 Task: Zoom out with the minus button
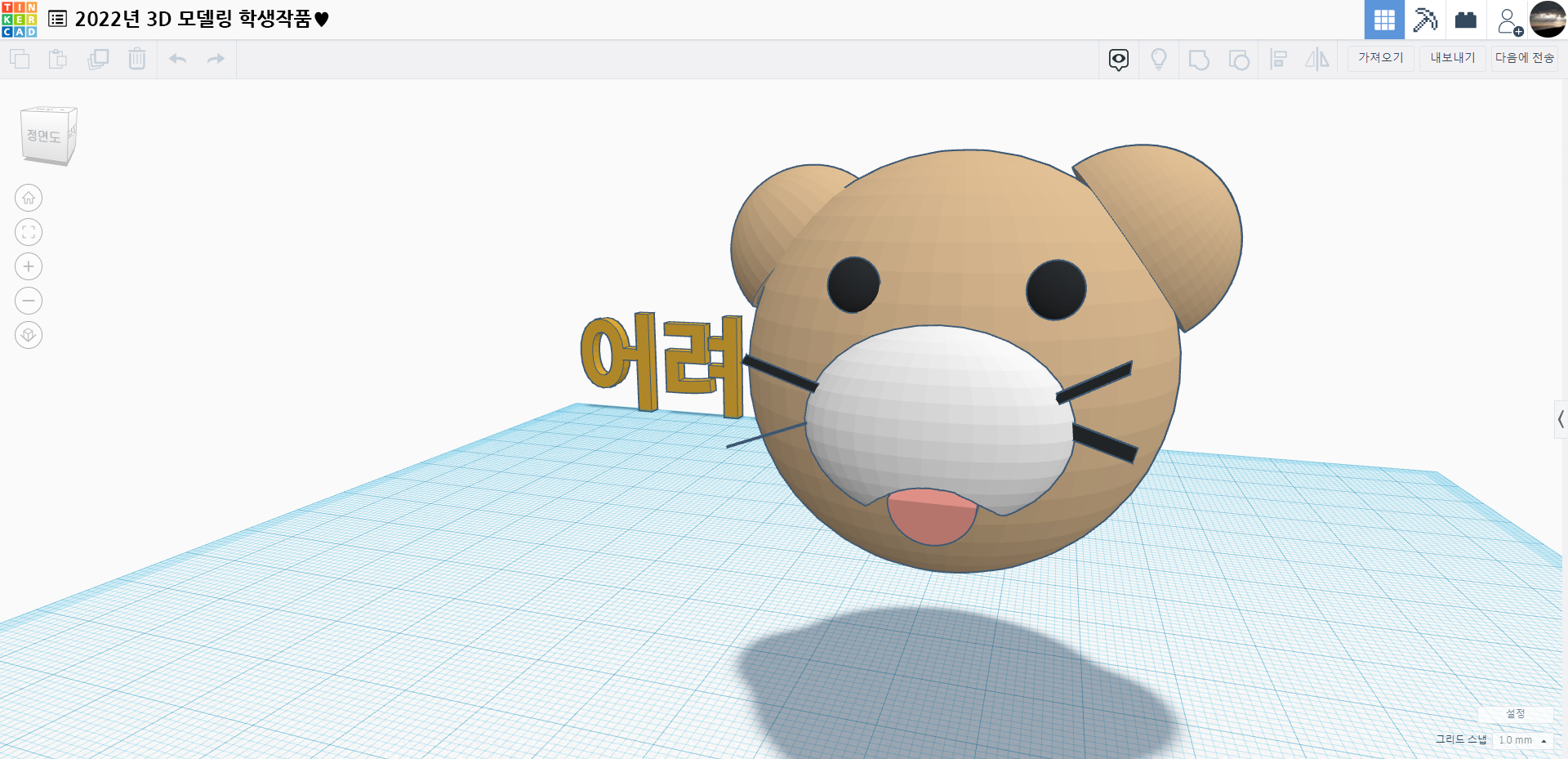tap(29, 301)
